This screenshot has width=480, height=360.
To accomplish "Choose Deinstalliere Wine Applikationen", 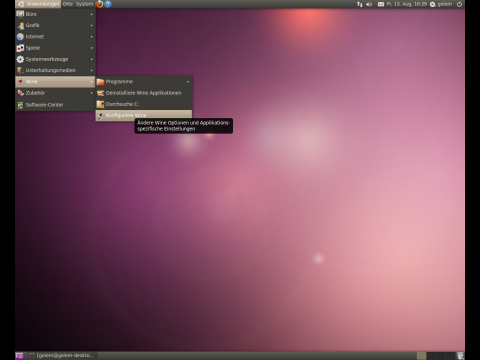I will pos(144,93).
